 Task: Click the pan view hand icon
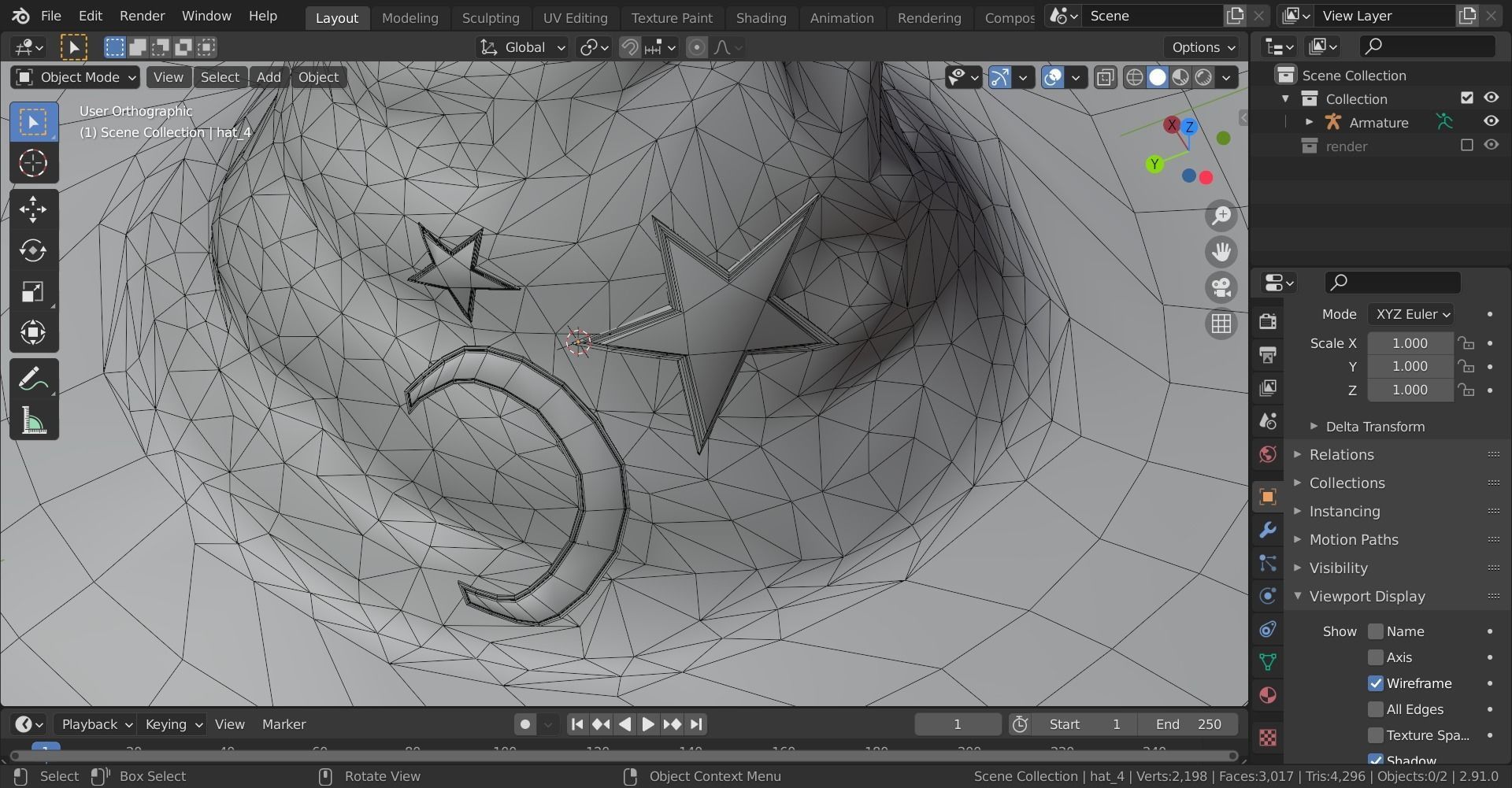click(x=1221, y=252)
